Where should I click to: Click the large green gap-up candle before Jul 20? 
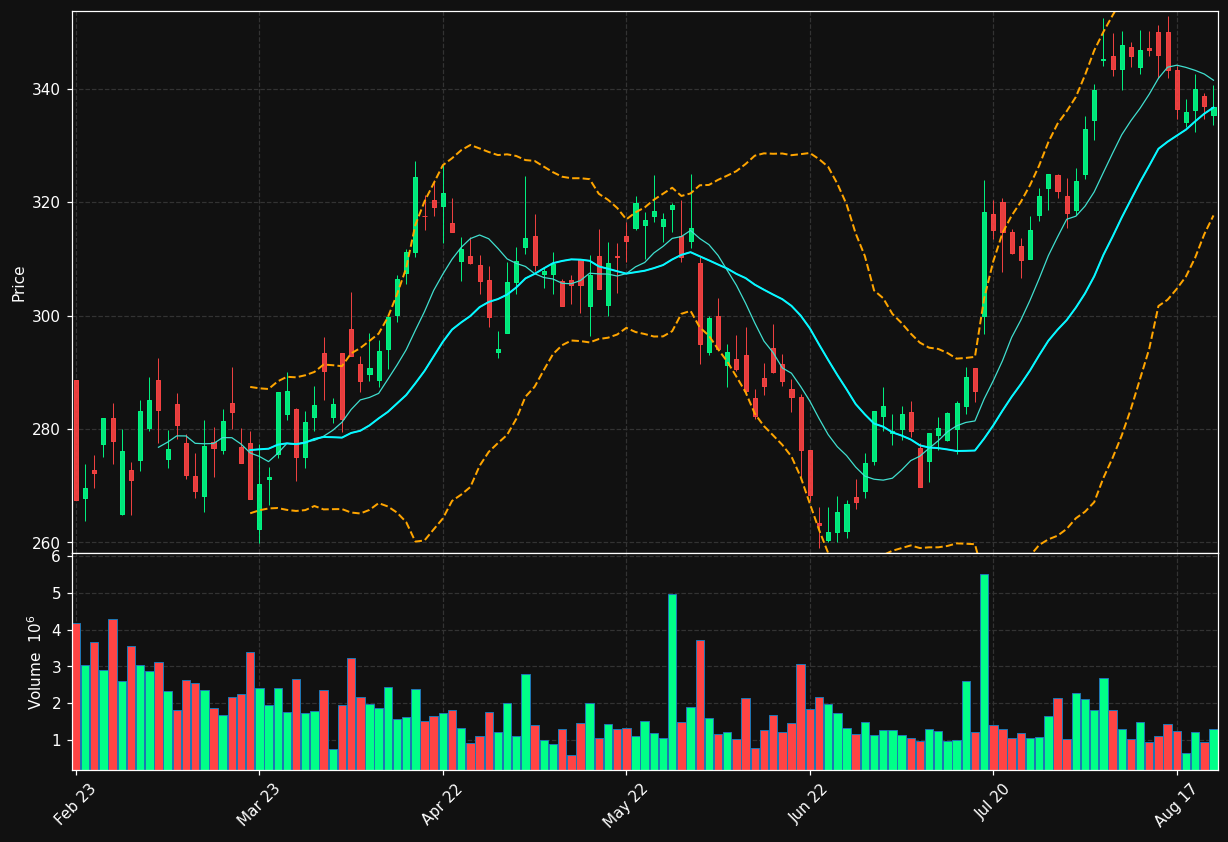coord(984,265)
